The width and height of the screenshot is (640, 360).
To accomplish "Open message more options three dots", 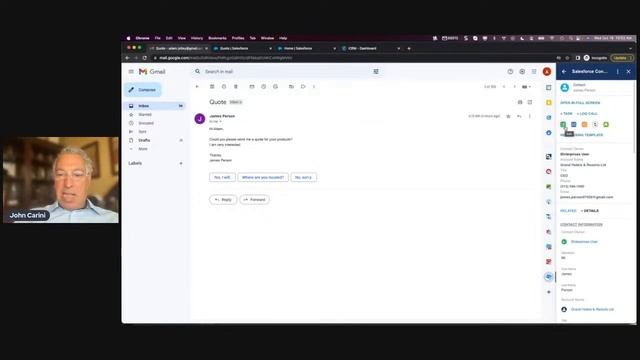I will 530,116.
